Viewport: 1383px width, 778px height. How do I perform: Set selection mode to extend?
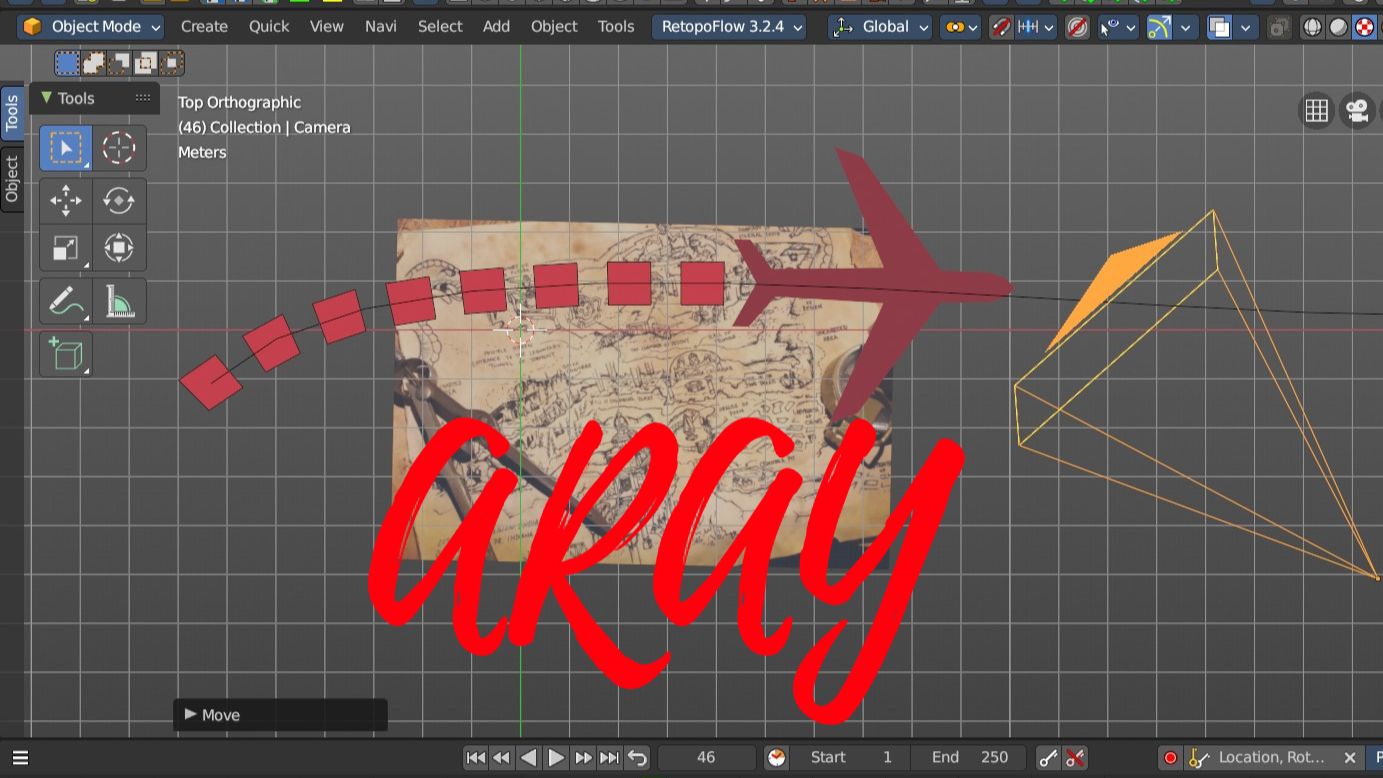point(93,64)
